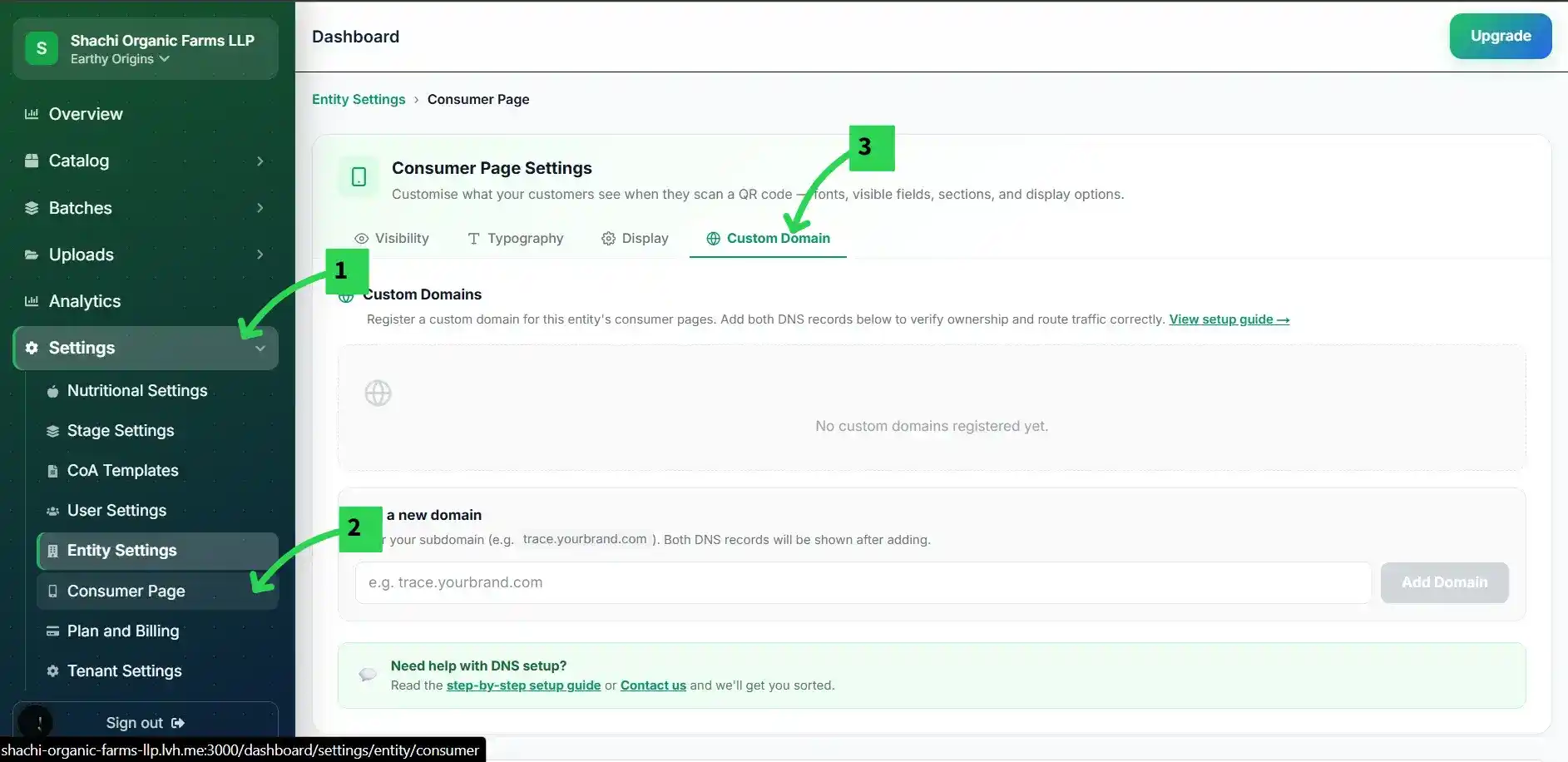
Task: Open the Earthy Origins entity dropdown
Action: coord(120,59)
